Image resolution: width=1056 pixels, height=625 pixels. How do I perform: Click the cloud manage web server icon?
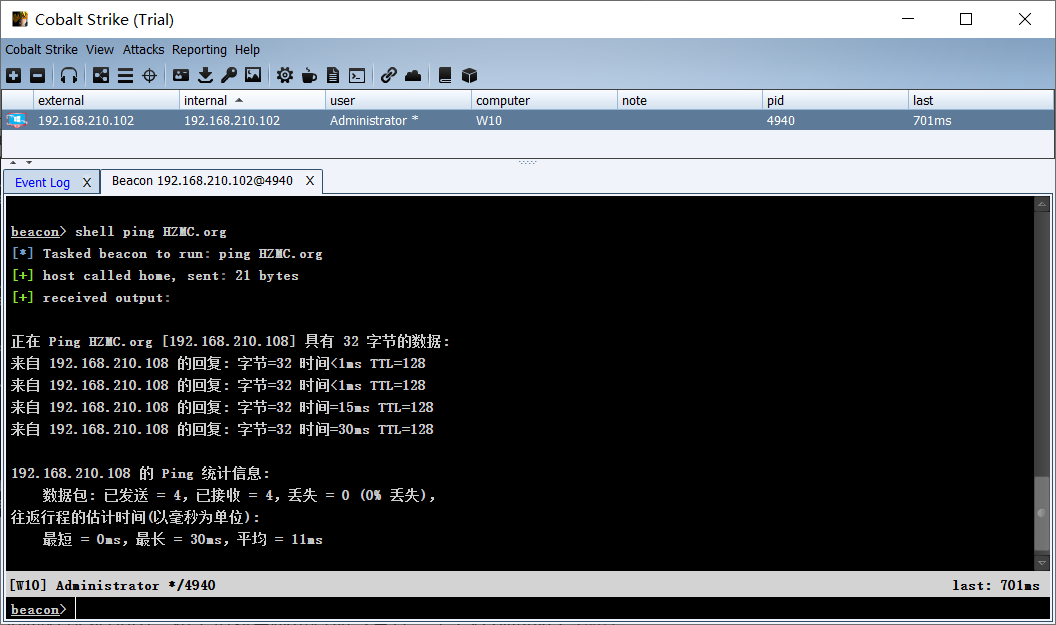[413, 75]
